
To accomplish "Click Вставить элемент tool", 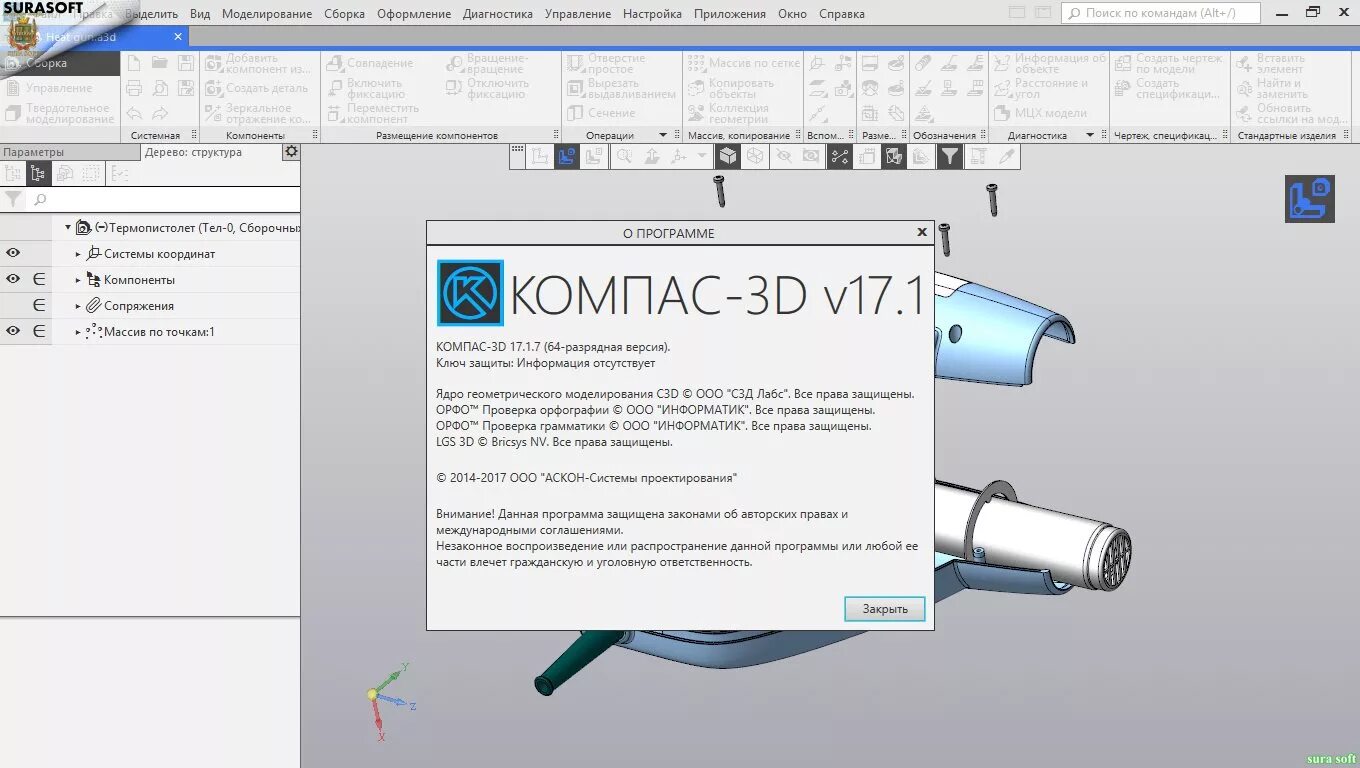I will point(1271,64).
